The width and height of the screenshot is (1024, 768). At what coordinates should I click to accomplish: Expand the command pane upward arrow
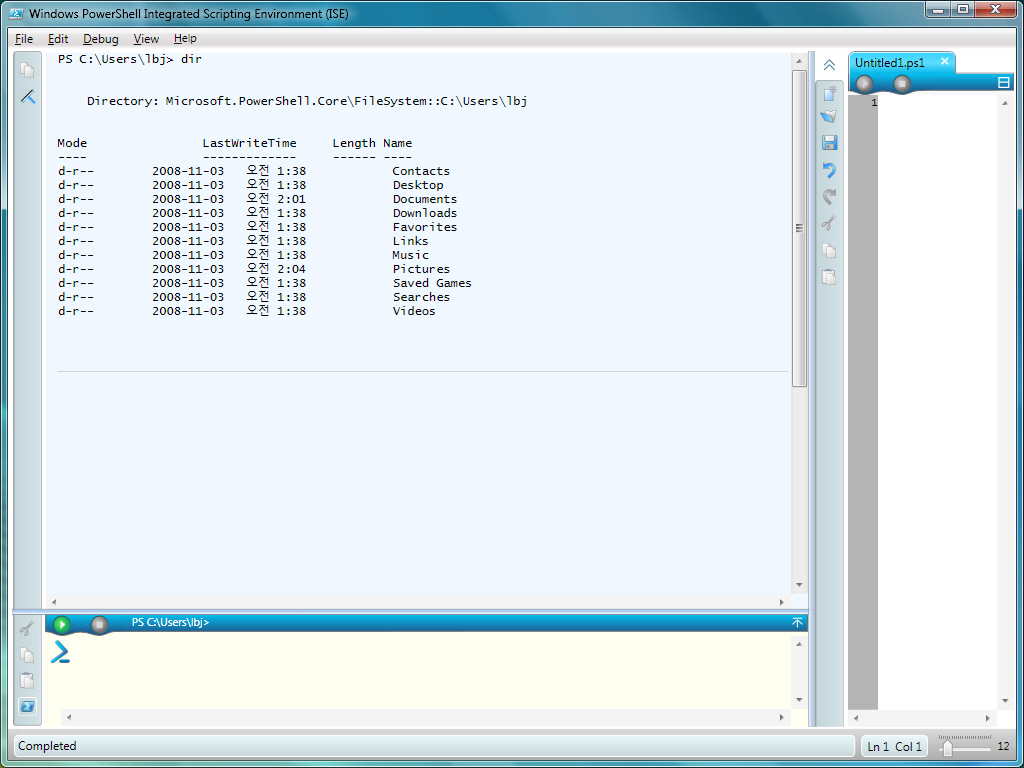pyautogui.click(x=797, y=623)
